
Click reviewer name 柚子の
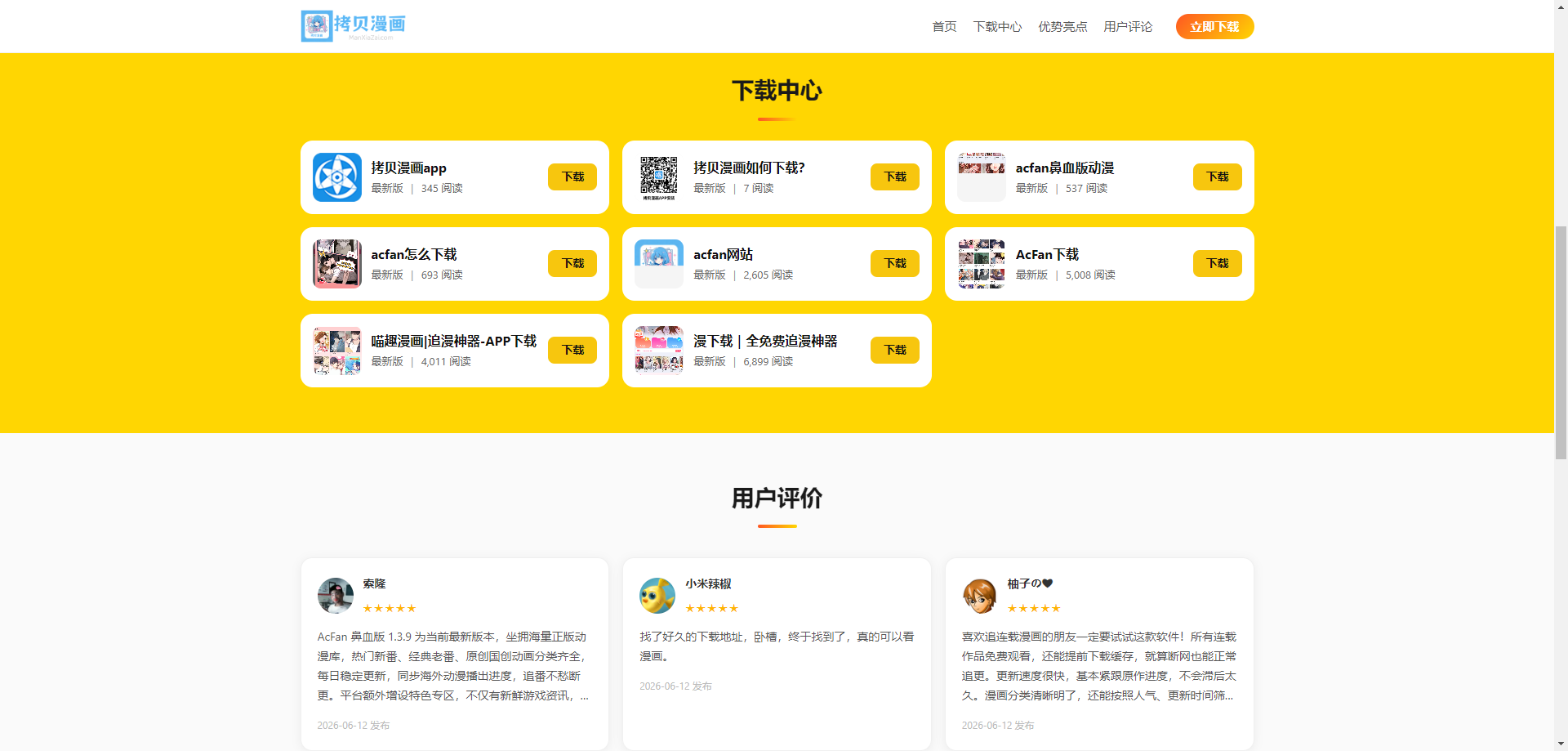(x=1030, y=583)
